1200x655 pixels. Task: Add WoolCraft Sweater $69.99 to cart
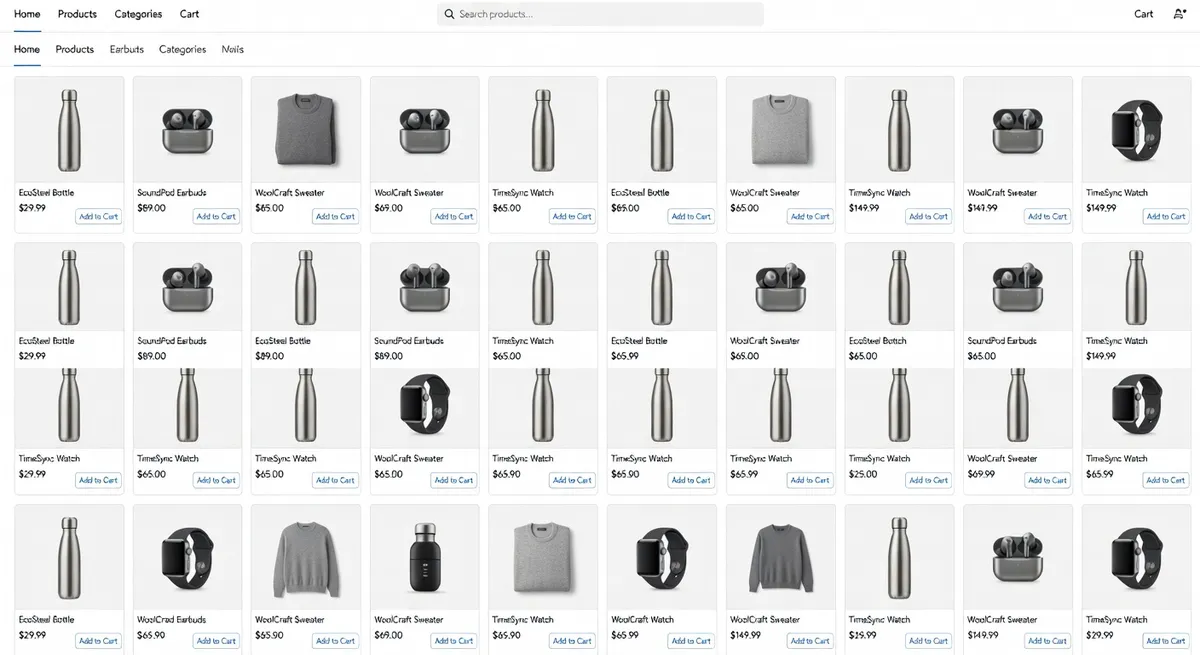point(1047,480)
